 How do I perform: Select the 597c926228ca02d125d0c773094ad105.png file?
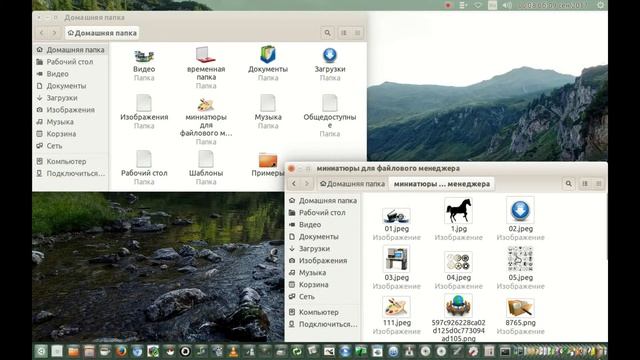[458, 305]
